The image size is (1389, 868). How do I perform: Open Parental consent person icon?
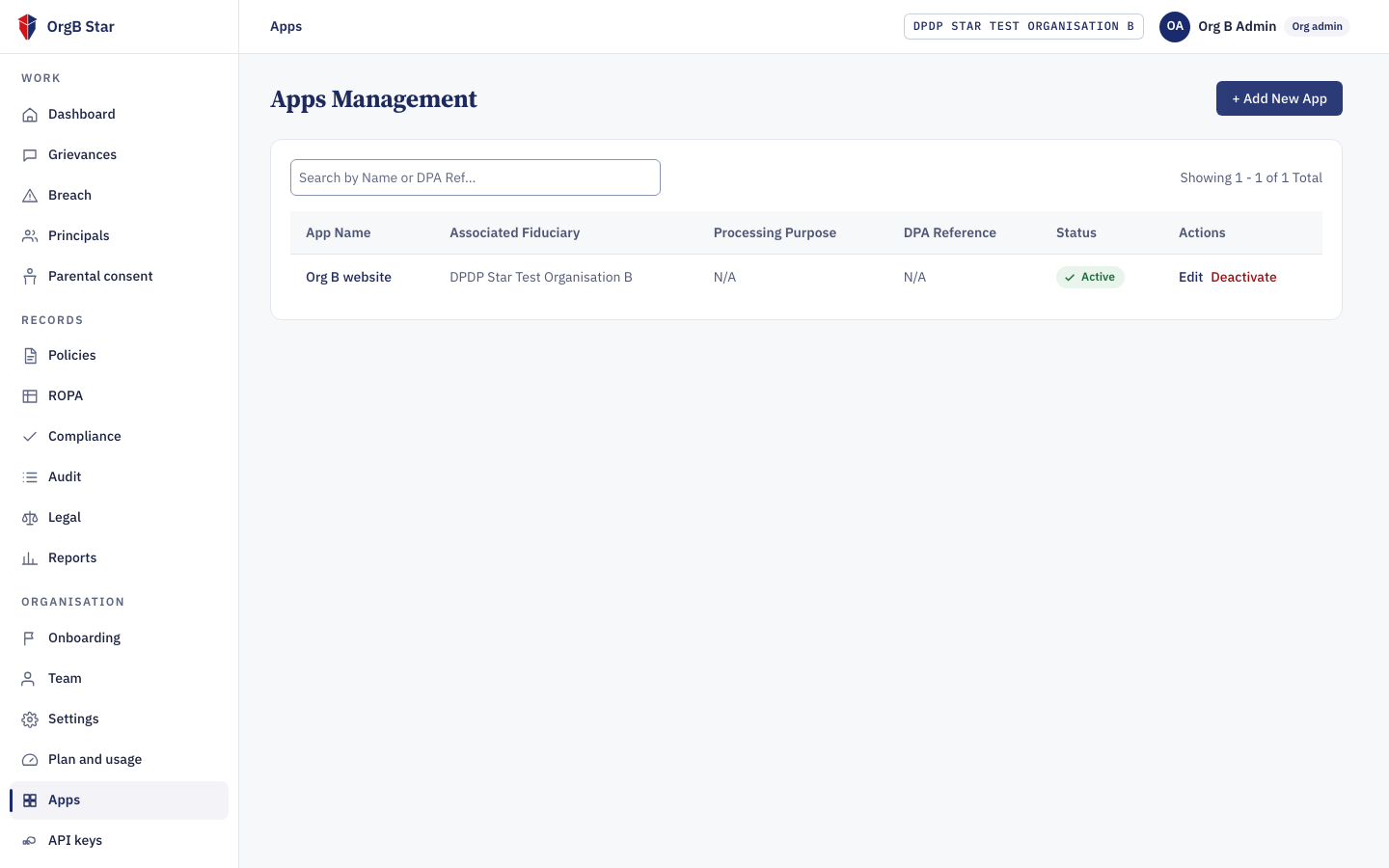click(30, 277)
